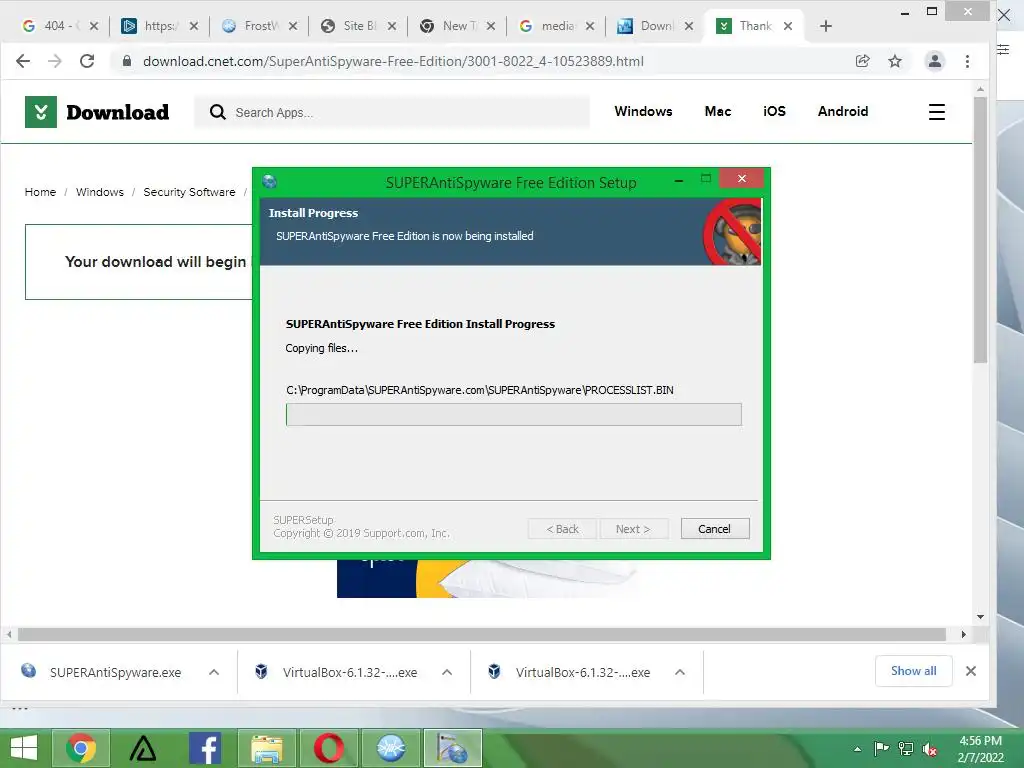Go to Windows breadcrumb link
This screenshot has width=1024, height=768.
pyautogui.click(x=99, y=192)
